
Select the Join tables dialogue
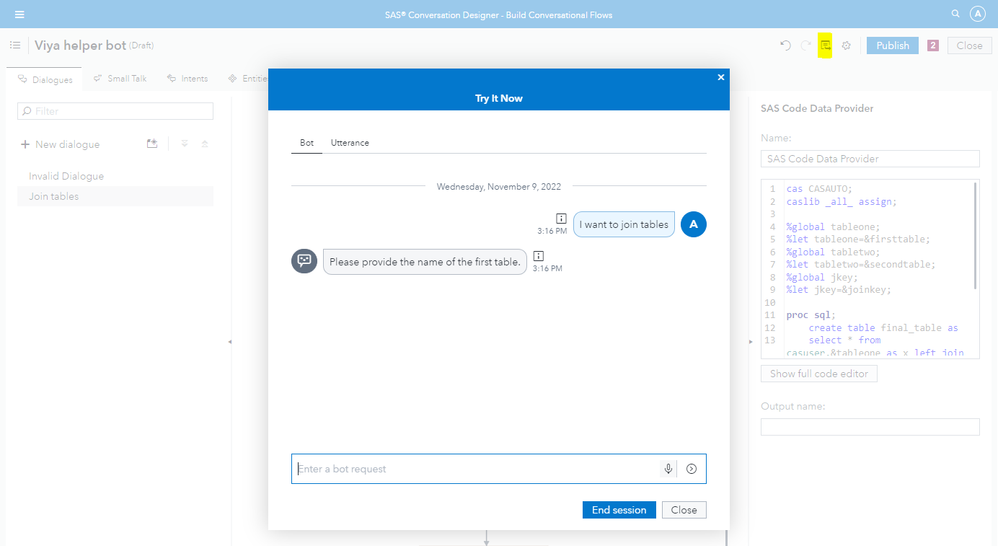coord(115,196)
